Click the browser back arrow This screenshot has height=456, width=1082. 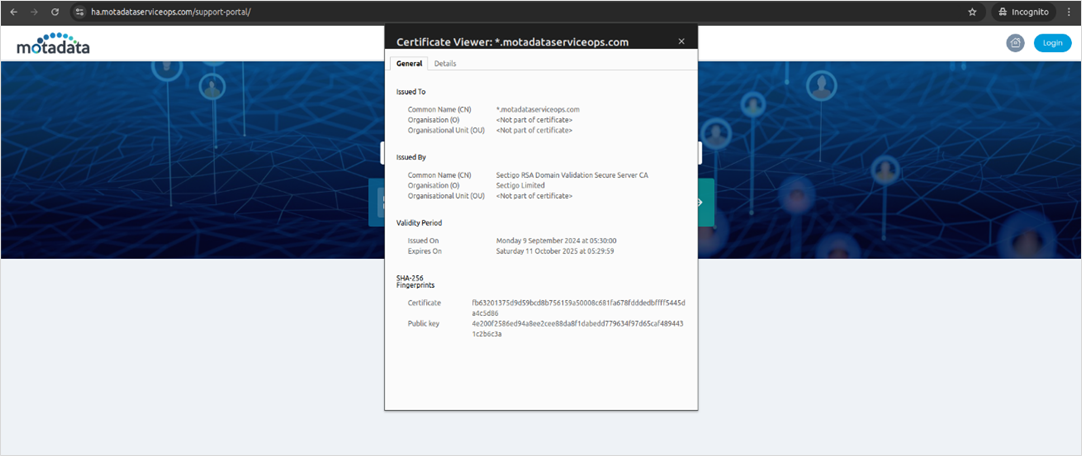tap(13, 12)
